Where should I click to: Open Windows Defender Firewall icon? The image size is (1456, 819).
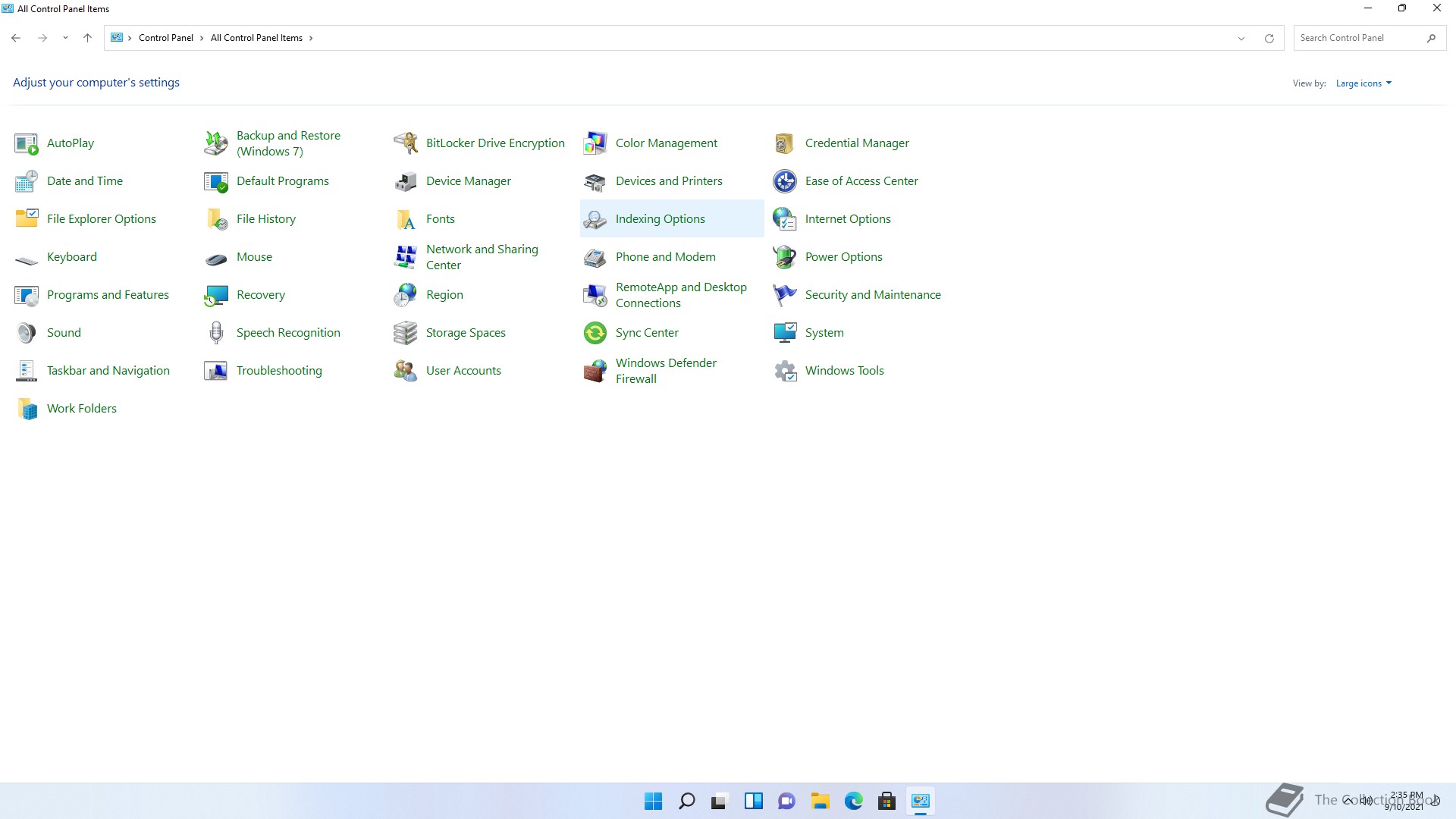tap(595, 371)
